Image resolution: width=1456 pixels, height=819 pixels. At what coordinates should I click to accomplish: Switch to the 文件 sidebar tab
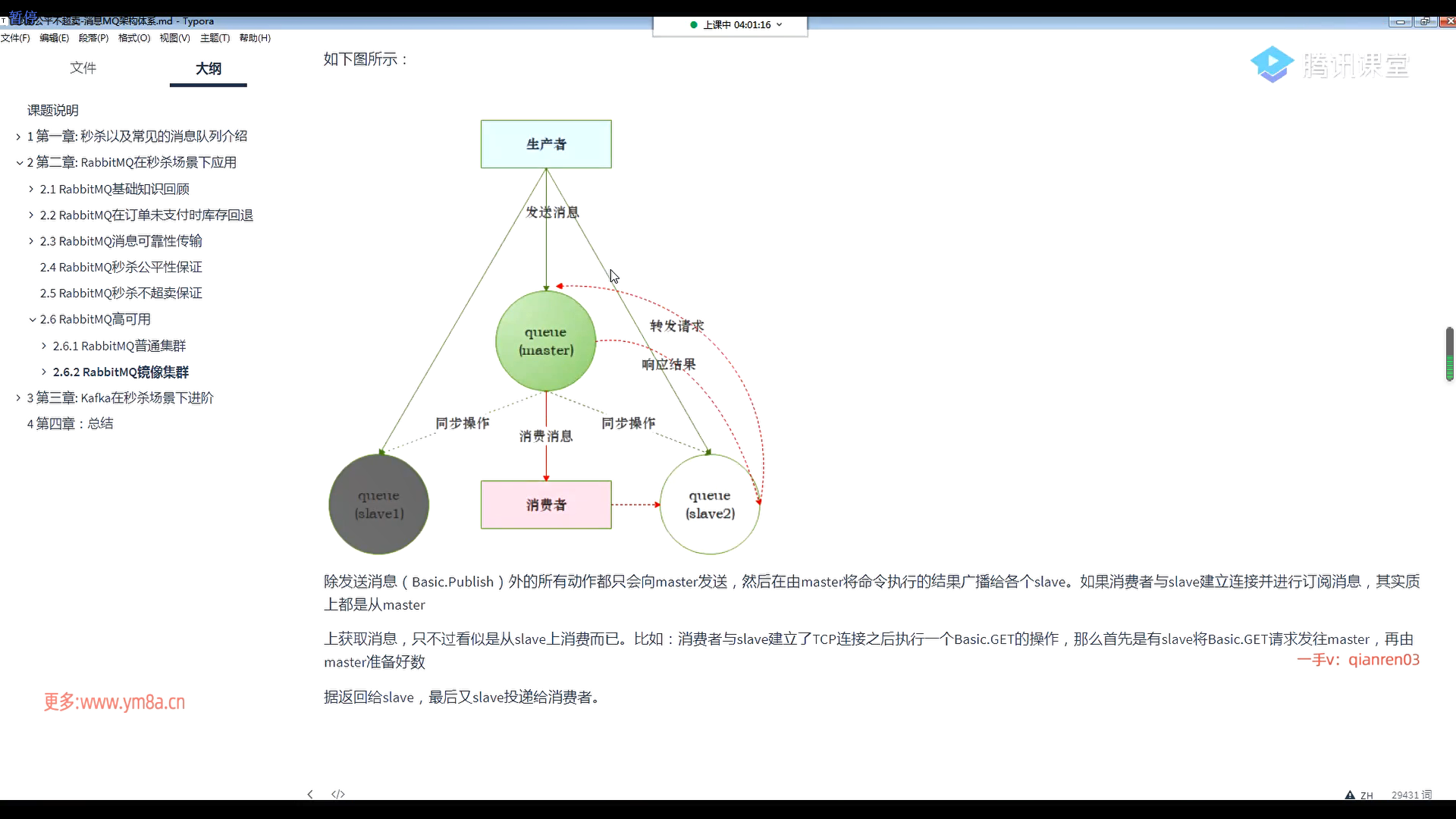pos(83,68)
